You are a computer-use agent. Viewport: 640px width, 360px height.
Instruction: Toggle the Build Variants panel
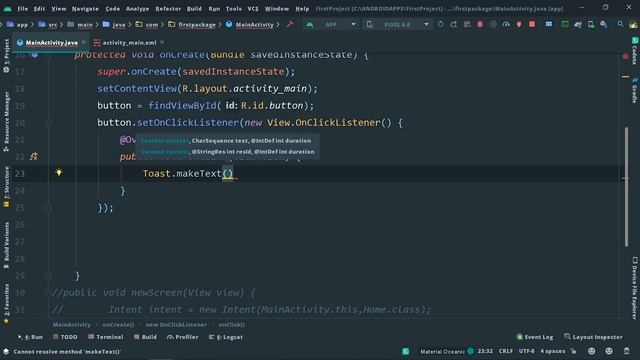coord(6,245)
